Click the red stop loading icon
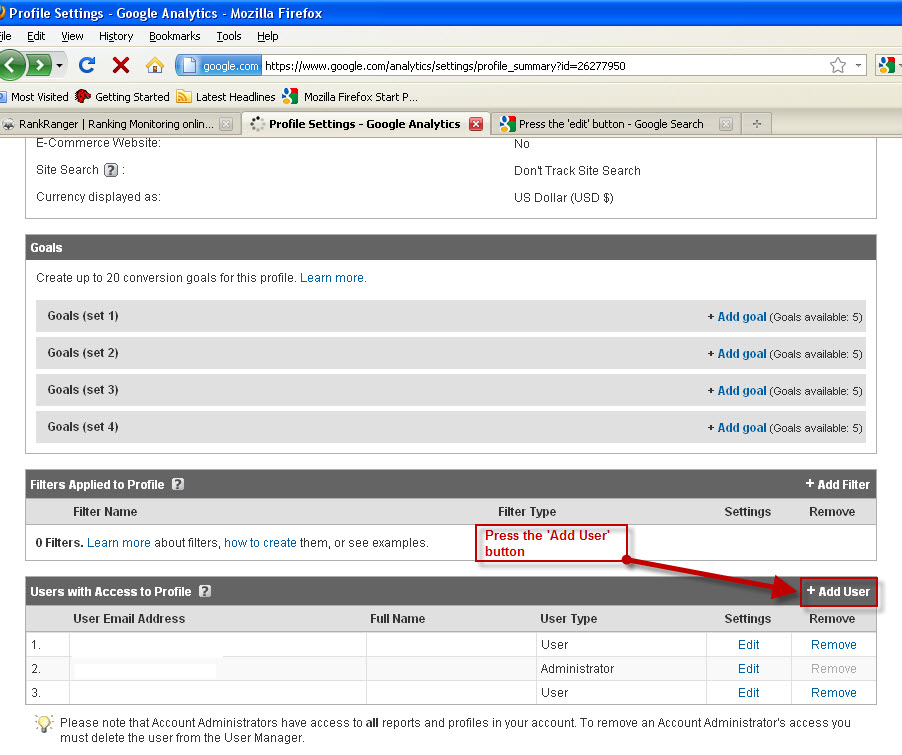902x755 pixels. click(x=121, y=65)
